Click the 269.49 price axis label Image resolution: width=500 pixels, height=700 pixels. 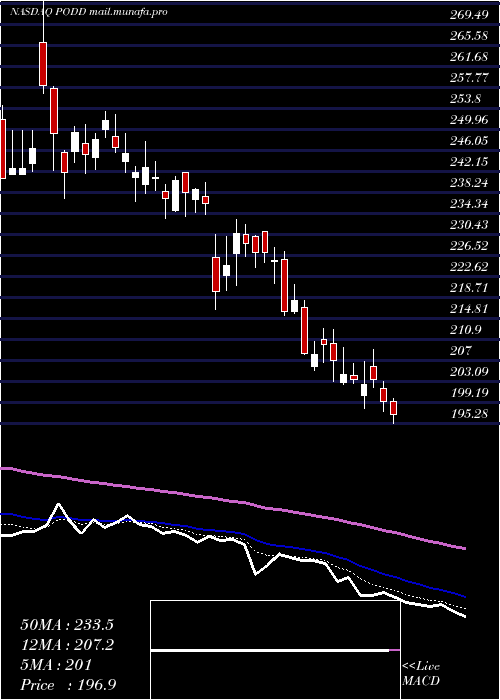pyautogui.click(x=469, y=15)
